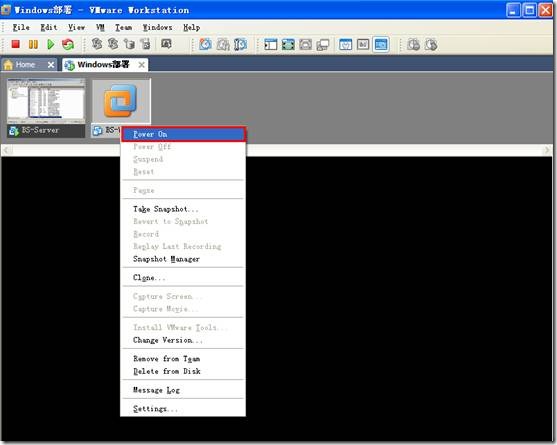This screenshot has height=445, width=557.
Task: Select the BS-Server VM thumbnail
Action: click(46, 101)
